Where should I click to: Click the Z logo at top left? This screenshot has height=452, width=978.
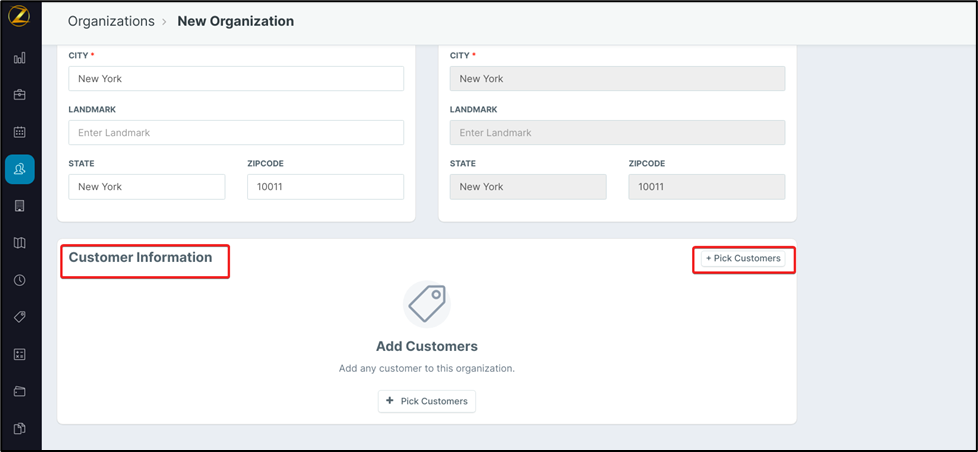click(x=19, y=19)
